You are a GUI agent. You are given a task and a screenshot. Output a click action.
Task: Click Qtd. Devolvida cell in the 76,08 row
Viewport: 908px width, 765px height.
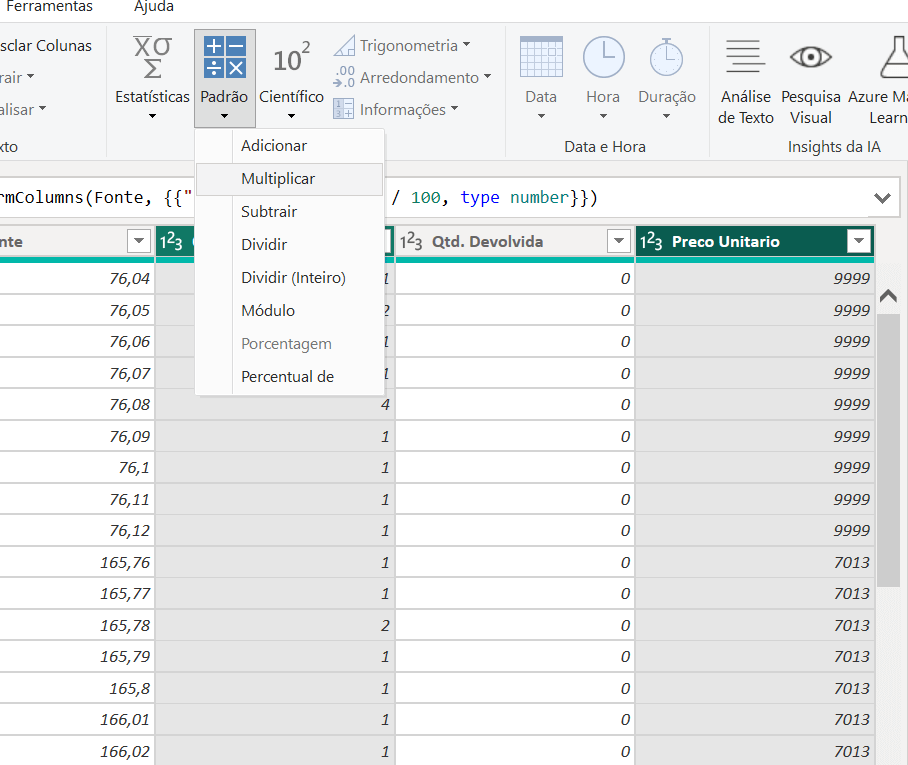click(x=514, y=405)
